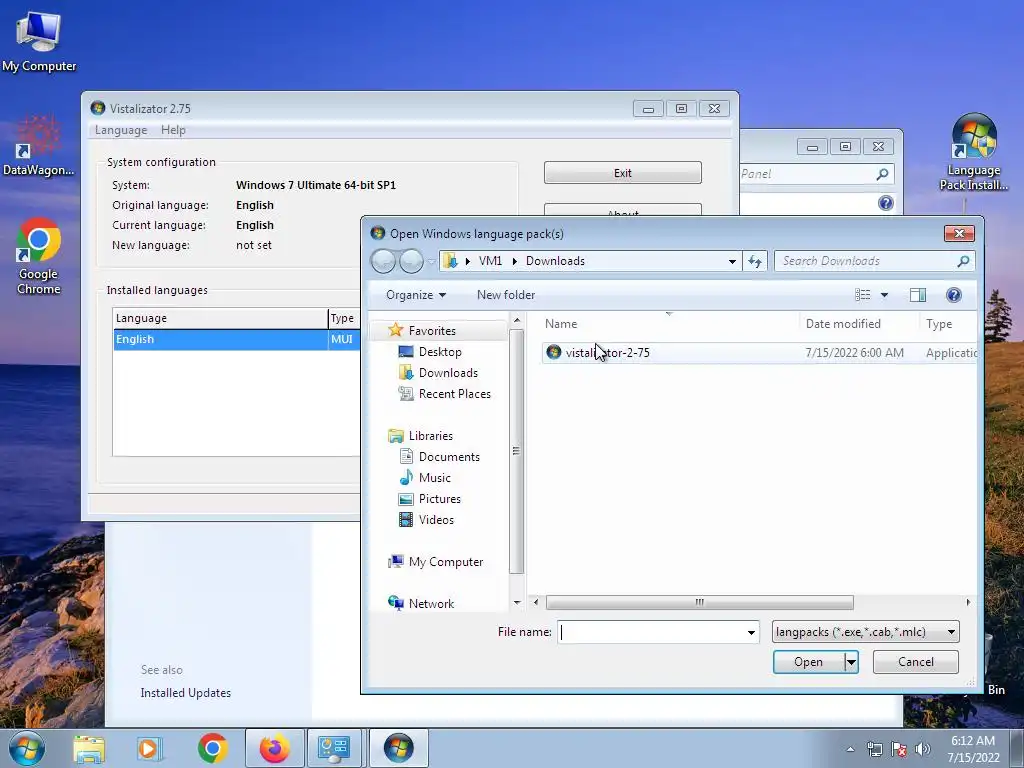1024x768 pixels.
Task: Open help in the file dialog
Action: [953, 295]
